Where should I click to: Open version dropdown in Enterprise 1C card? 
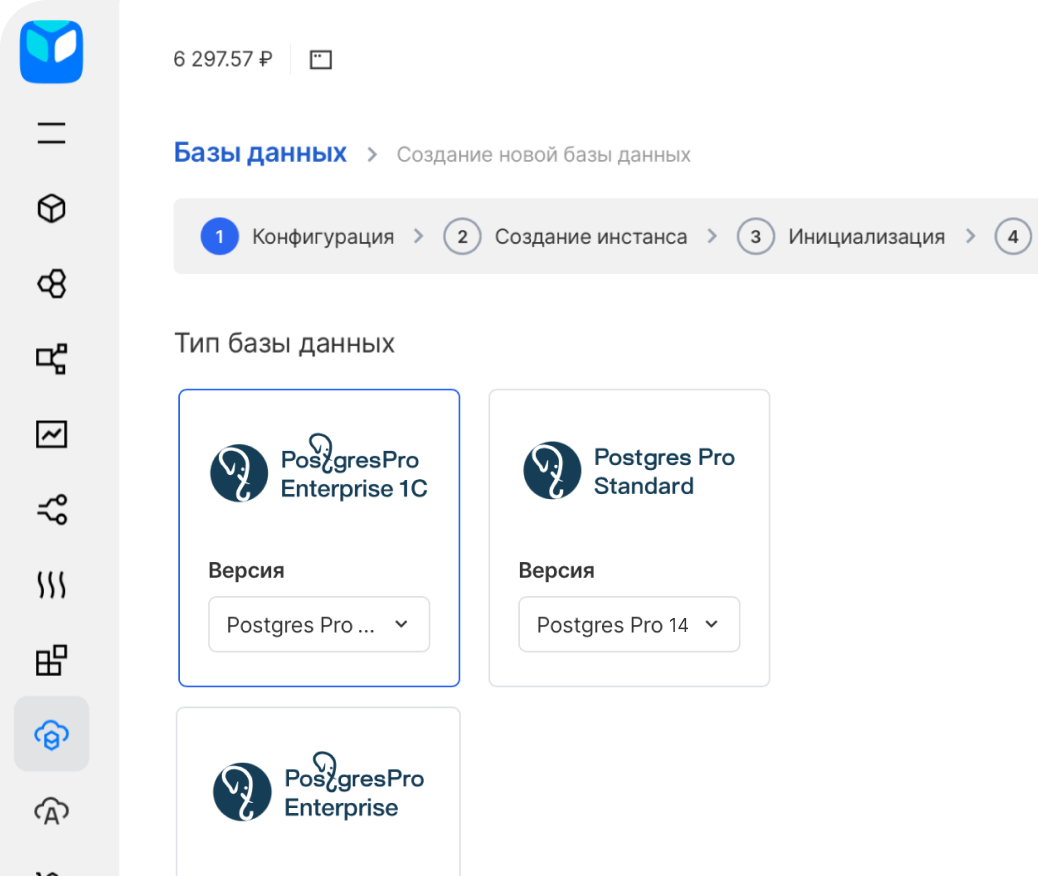coord(319,624)
